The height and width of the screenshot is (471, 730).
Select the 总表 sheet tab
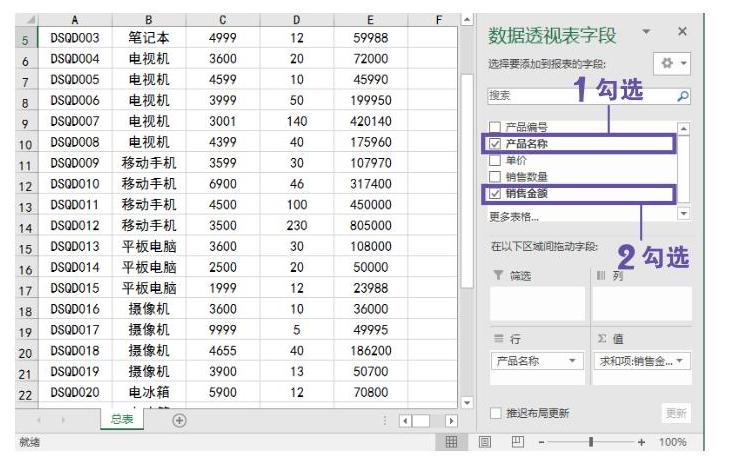tap(122, 419)
